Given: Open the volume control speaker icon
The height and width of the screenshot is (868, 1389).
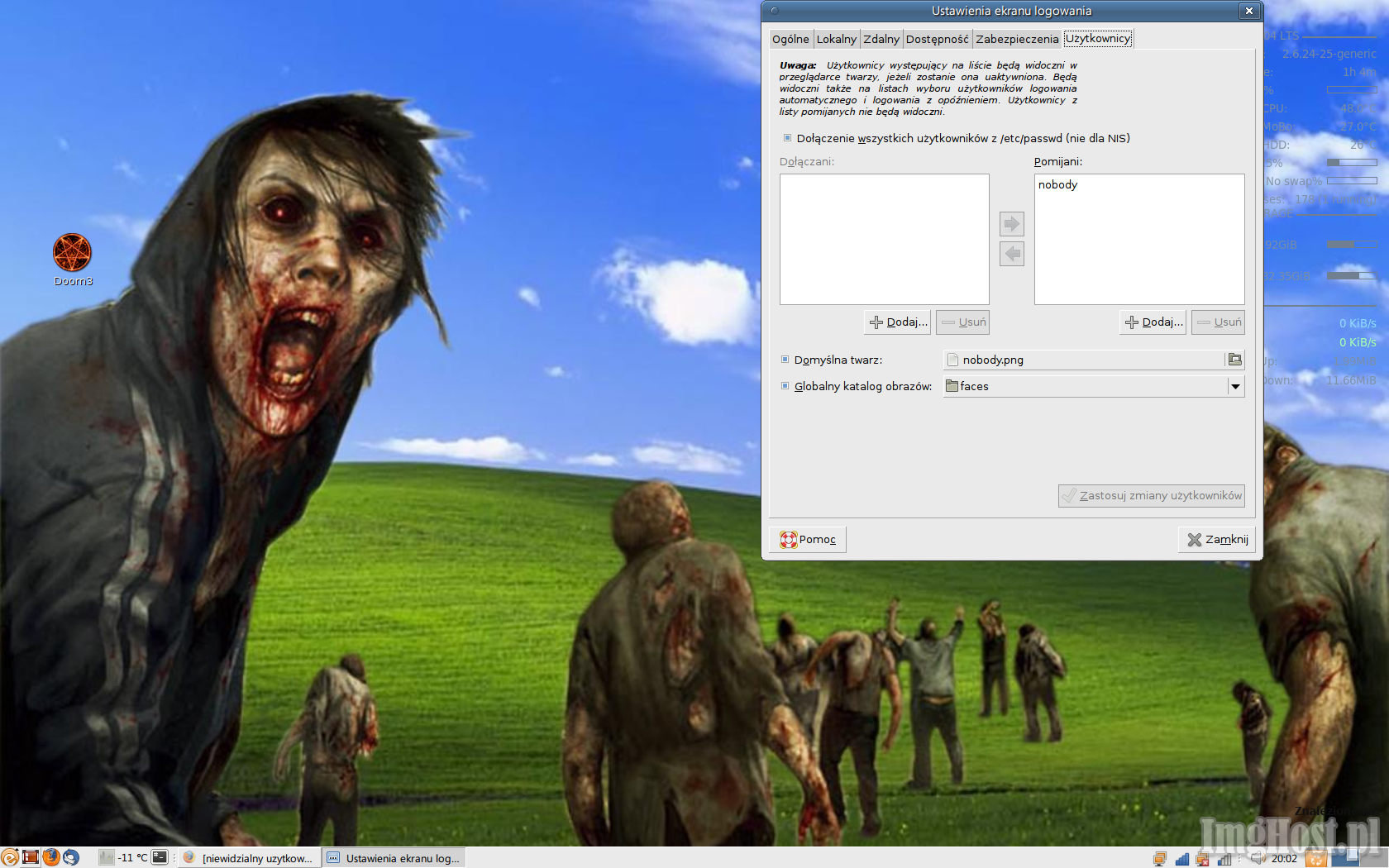Looking at the screenshot, I should (1259, 858).
